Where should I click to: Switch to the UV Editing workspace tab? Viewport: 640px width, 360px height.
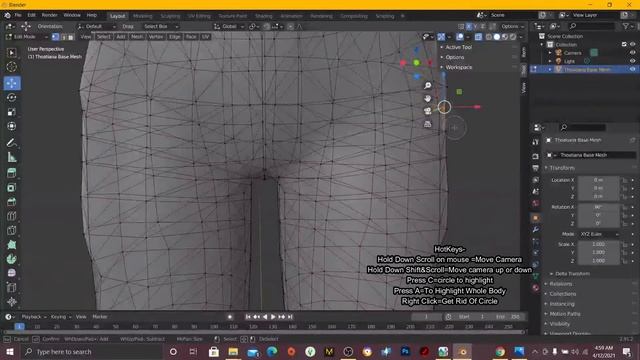coord(199,16)
